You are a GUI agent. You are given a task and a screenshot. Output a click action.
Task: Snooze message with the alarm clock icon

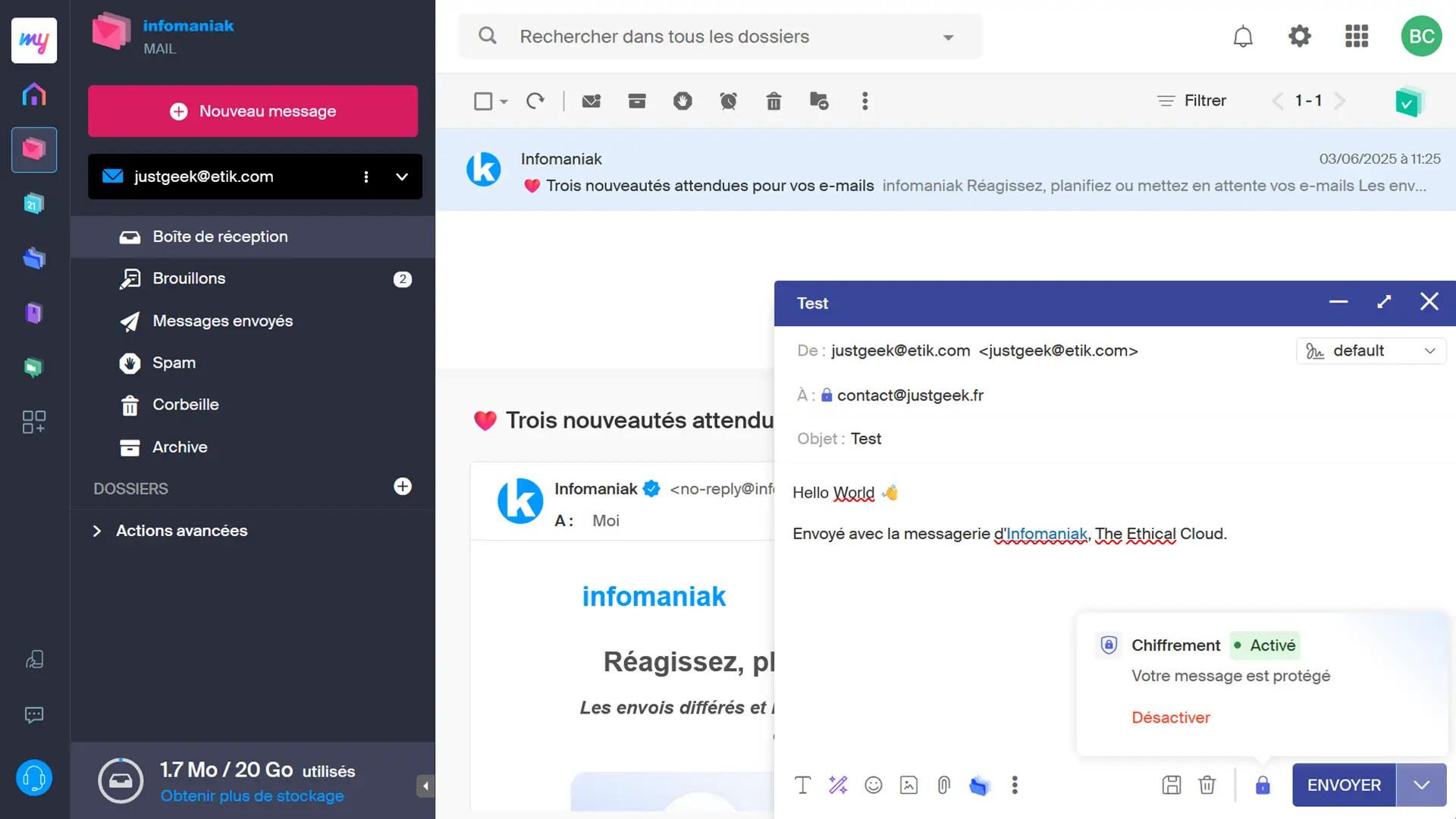(x=728, y=101)
